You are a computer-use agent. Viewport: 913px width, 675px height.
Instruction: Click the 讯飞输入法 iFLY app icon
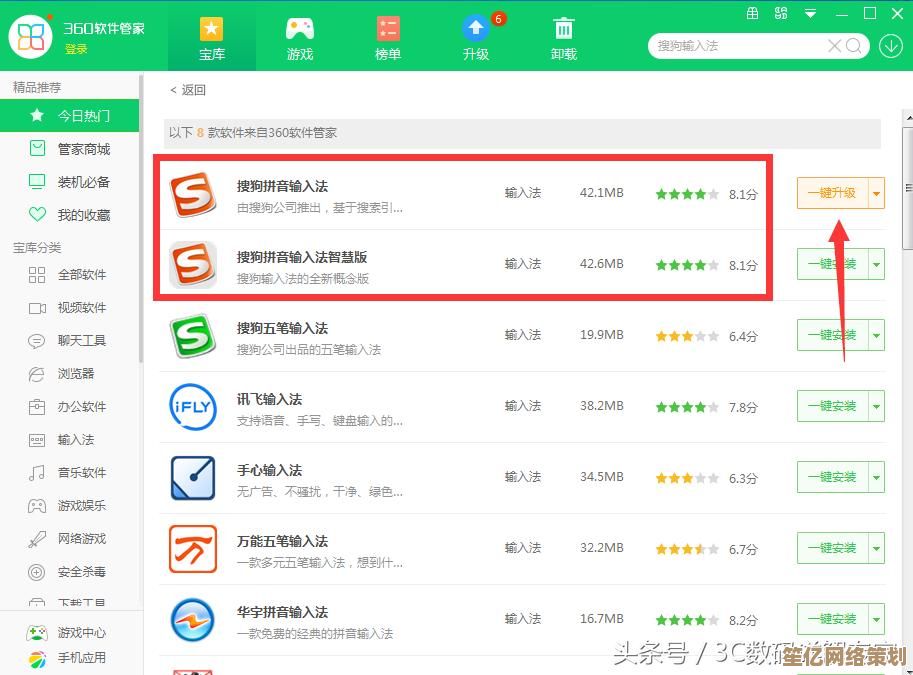[193, 406]
